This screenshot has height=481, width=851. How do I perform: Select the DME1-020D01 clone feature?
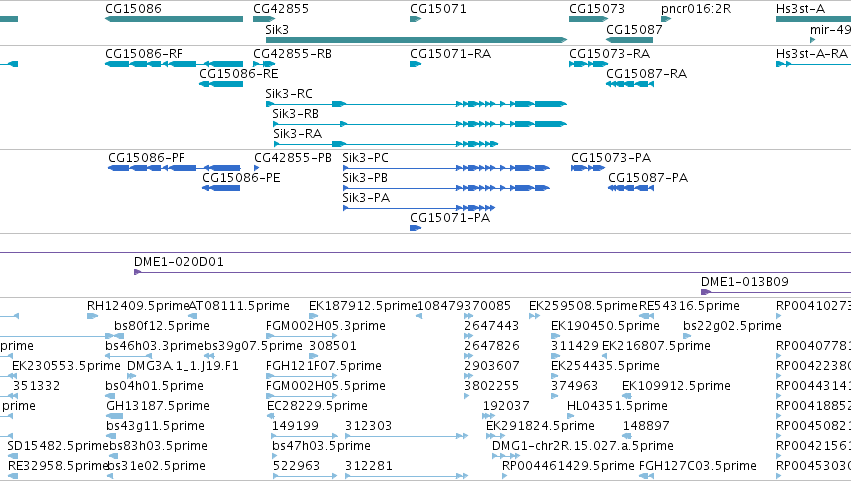492,272
